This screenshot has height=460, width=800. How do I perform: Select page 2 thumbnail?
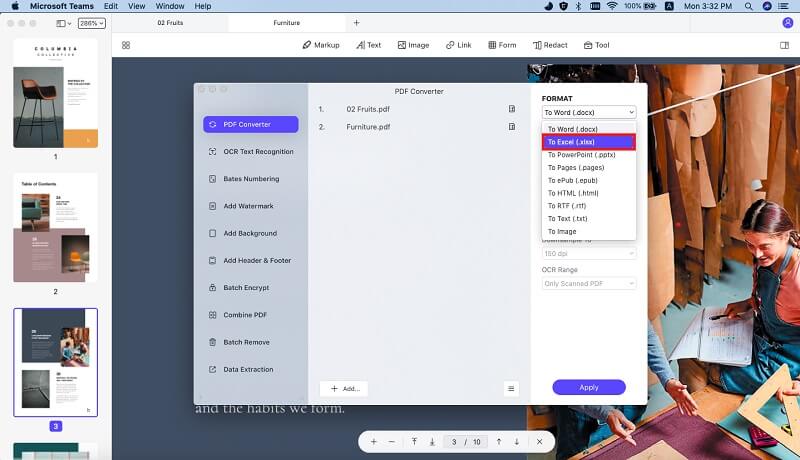point(56,228)
